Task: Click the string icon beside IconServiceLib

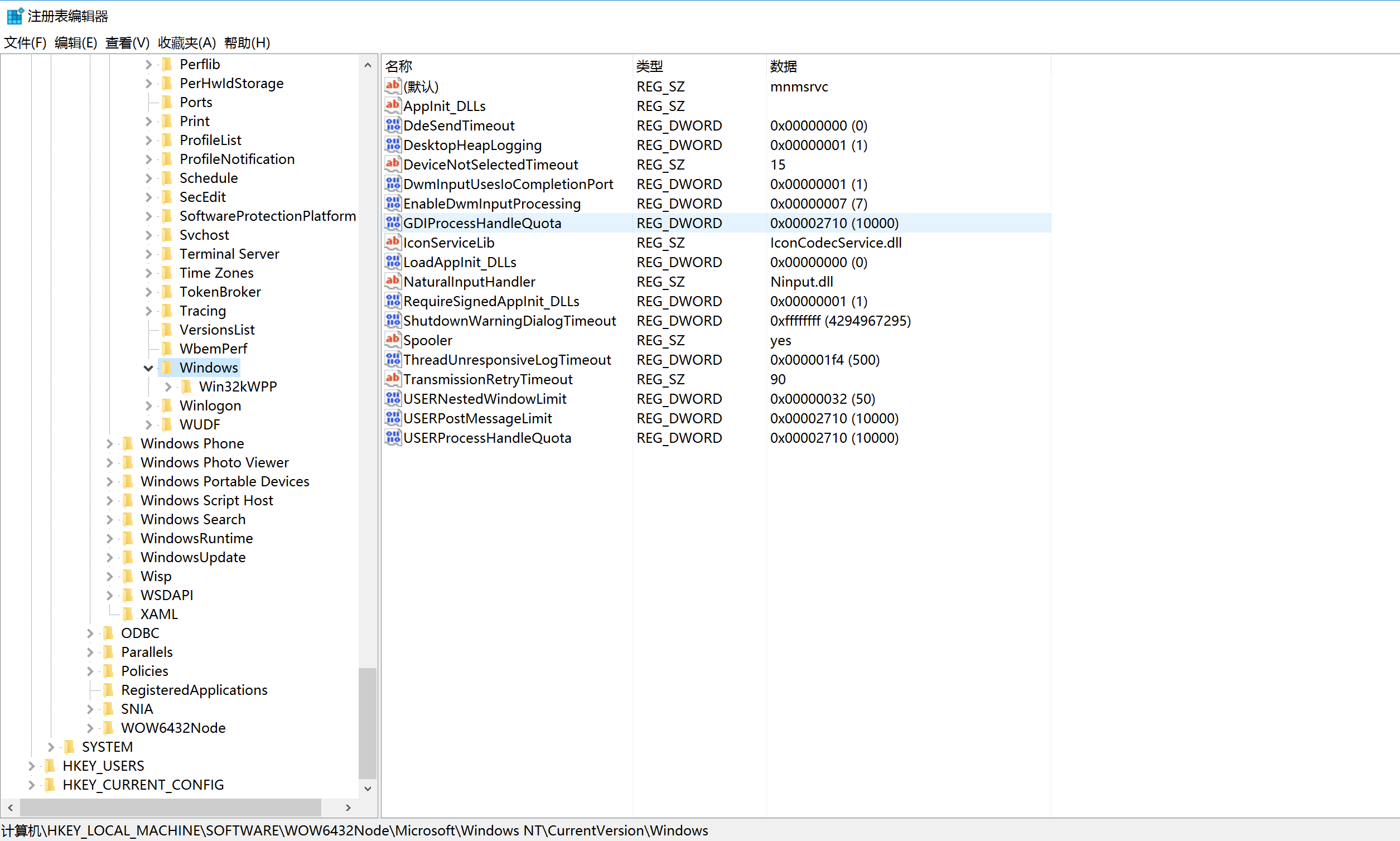Action: point(393,243)
